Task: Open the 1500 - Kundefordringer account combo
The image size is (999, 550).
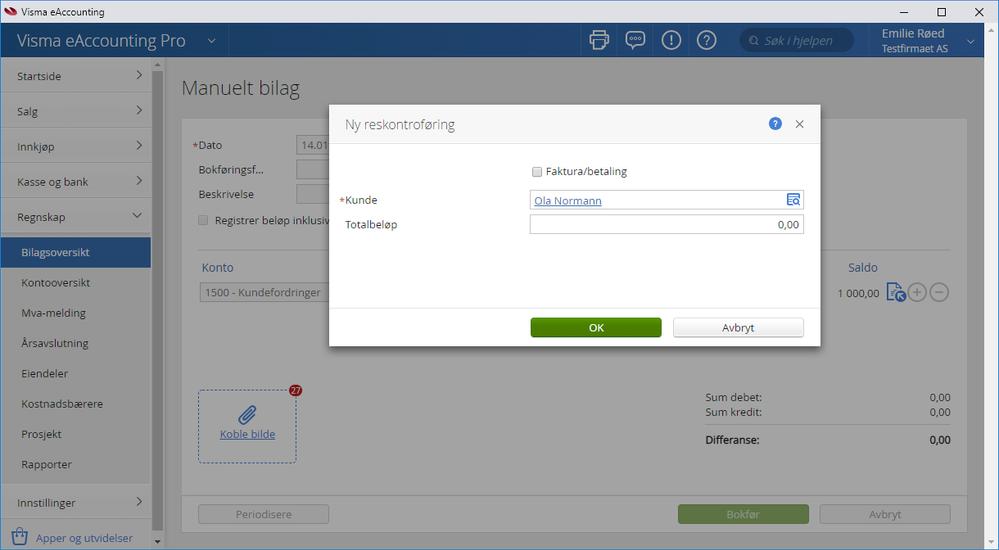Action: [x=264, y=293]
